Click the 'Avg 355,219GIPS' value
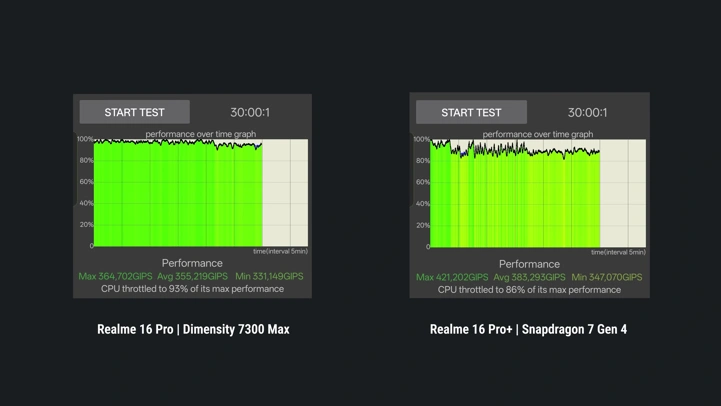Viewport: 721px width, 406px height. (x=192, y=276)
